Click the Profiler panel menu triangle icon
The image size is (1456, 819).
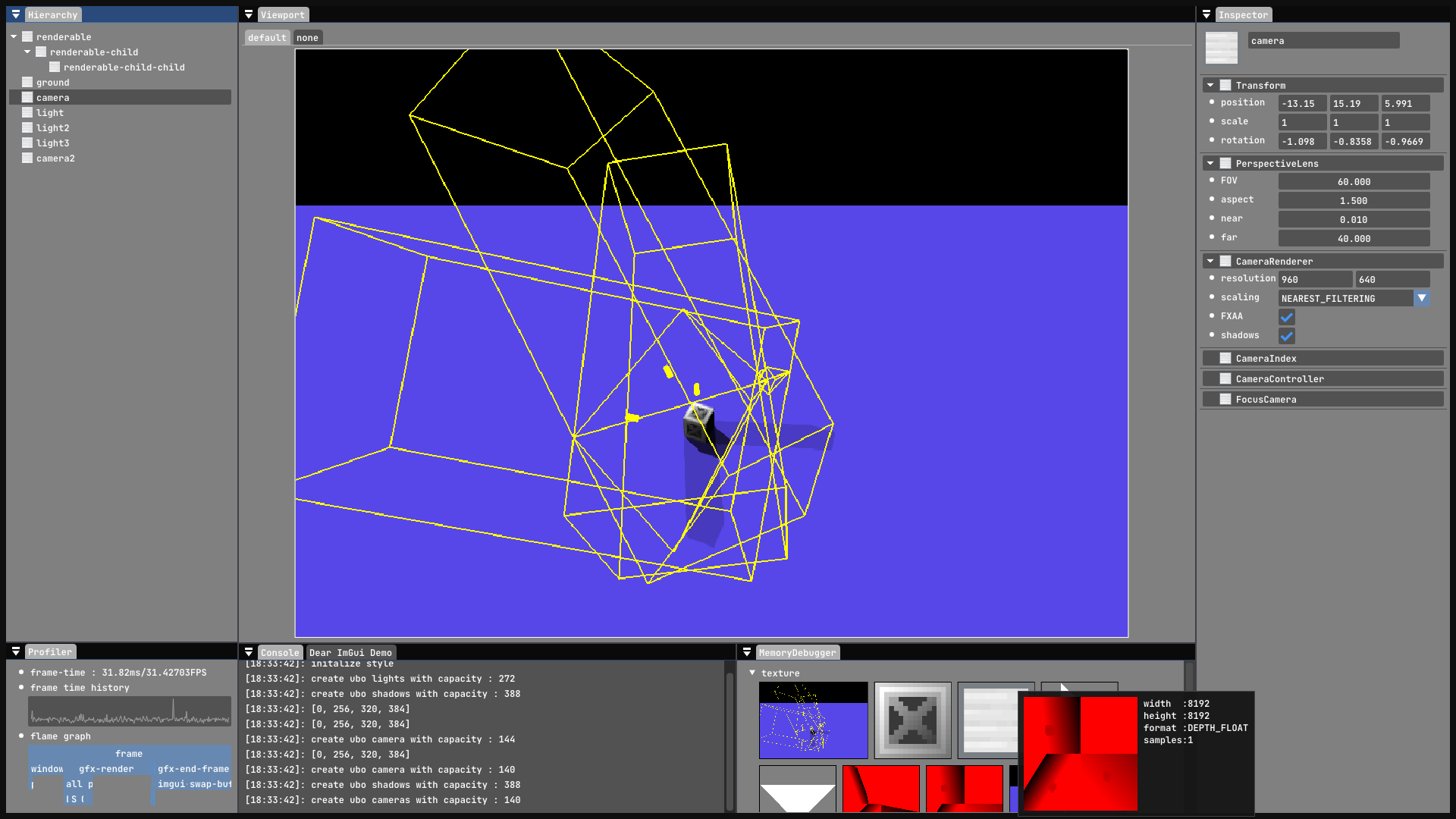coord(16,651)
